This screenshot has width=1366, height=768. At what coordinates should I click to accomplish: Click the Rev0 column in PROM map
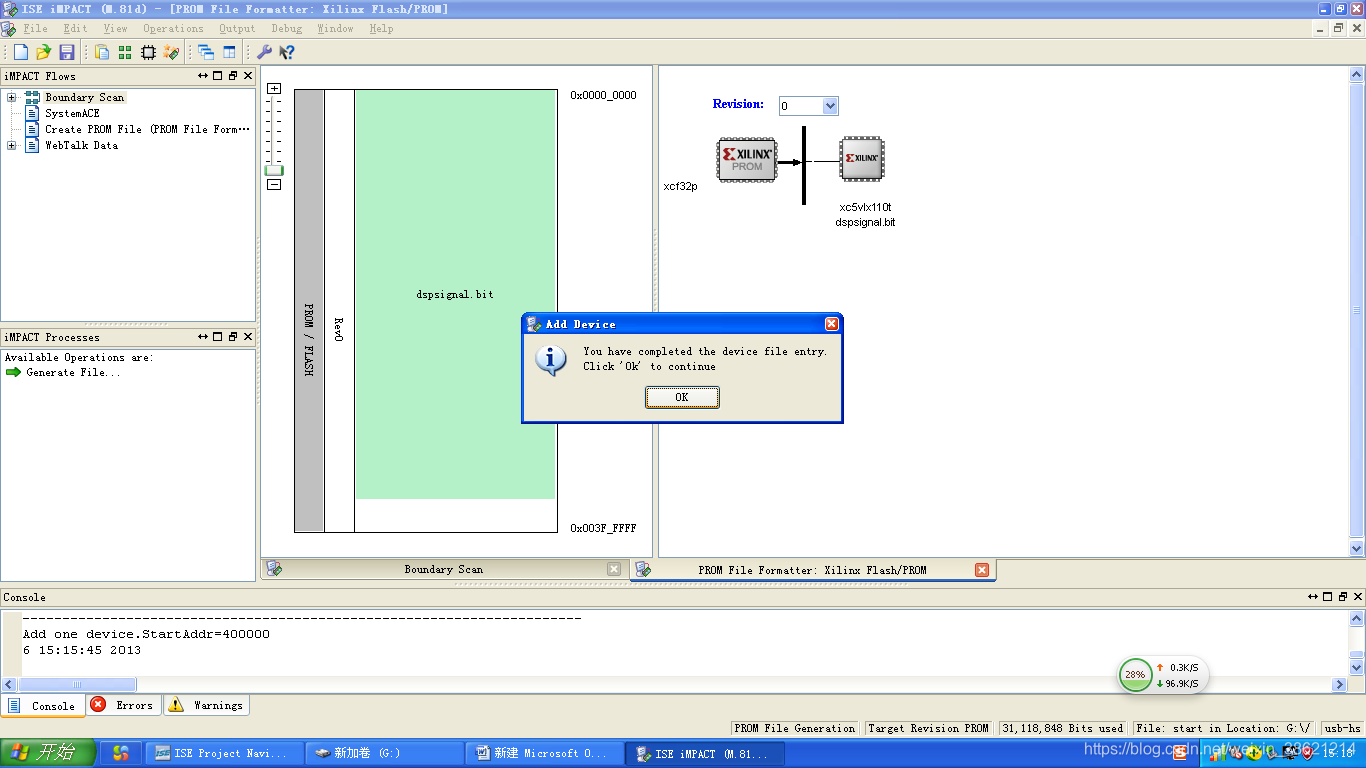click(339, 310)
